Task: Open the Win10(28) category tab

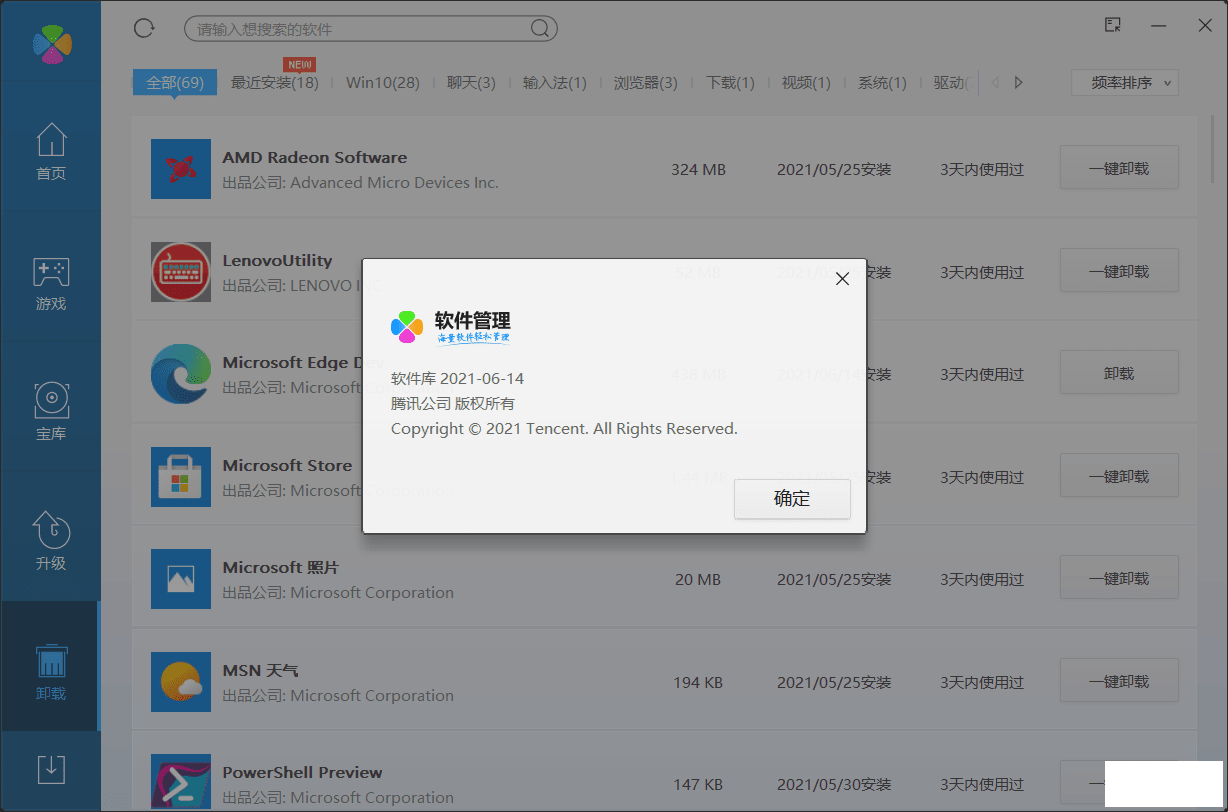Action: (x=383, y=83)
